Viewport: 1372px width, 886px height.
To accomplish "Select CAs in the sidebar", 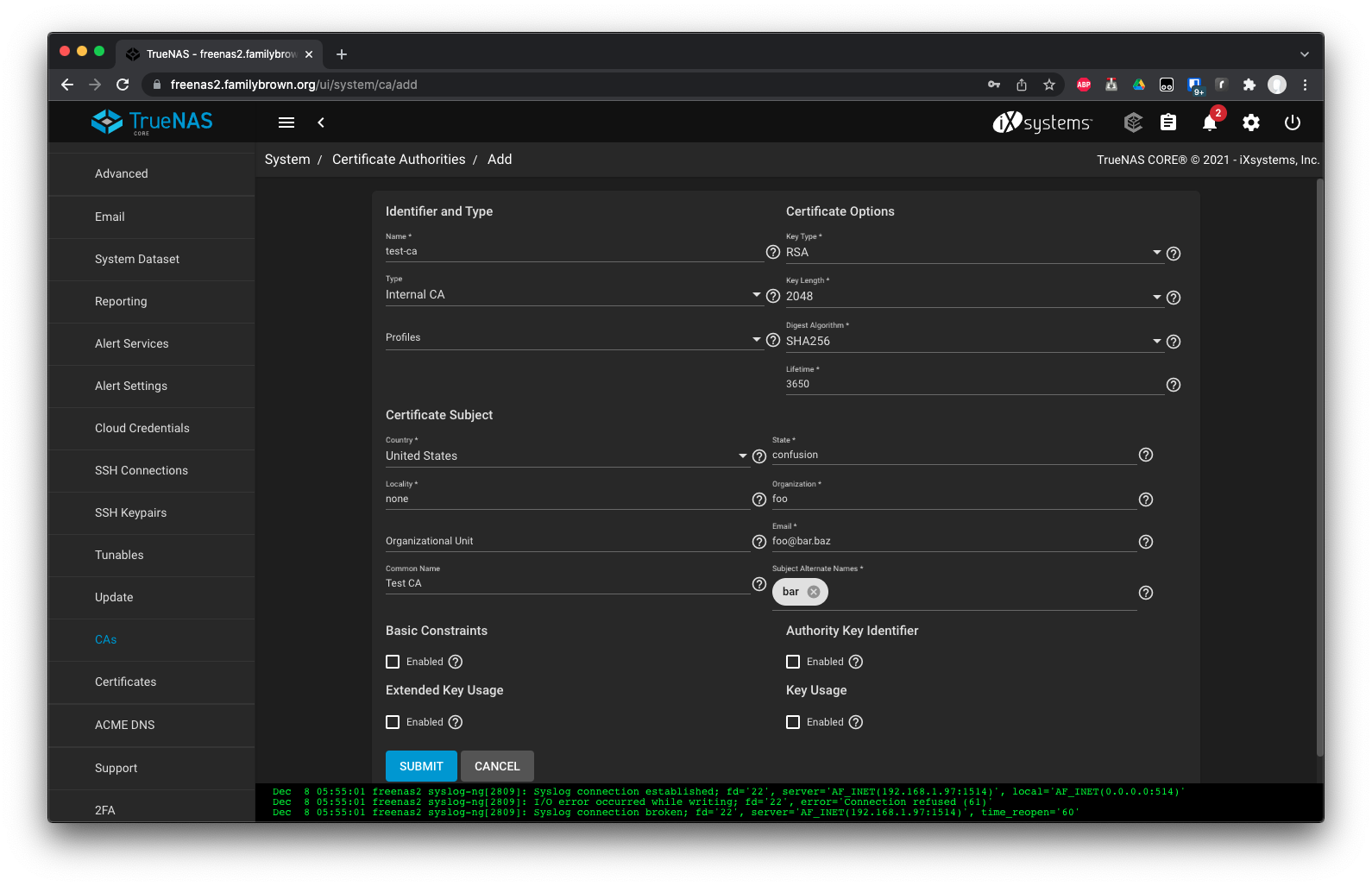I will coord(152,640).
